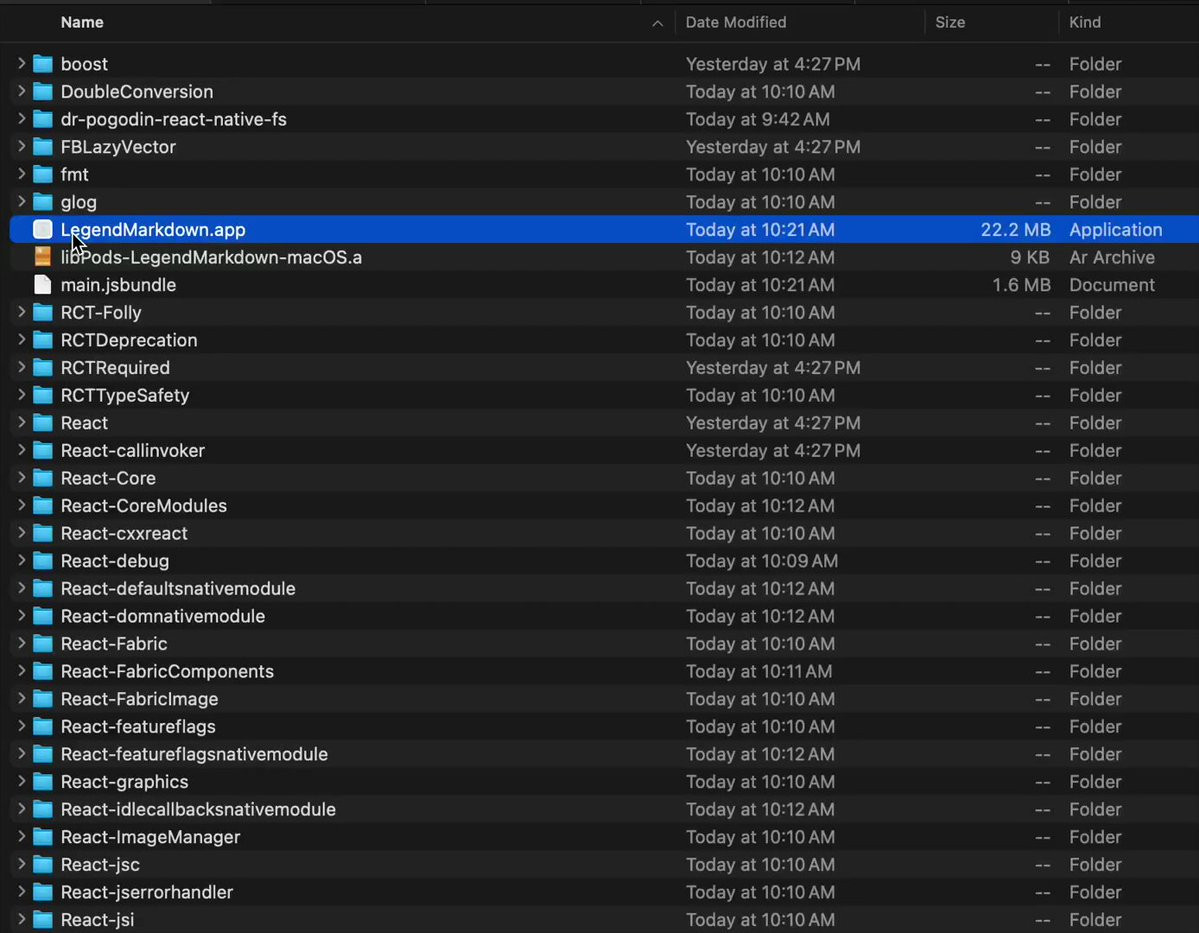The image size is (1199, 933).
Task: Select libPods-LegendMarkdown-macOS.a file name
Action: pos(211,257)
